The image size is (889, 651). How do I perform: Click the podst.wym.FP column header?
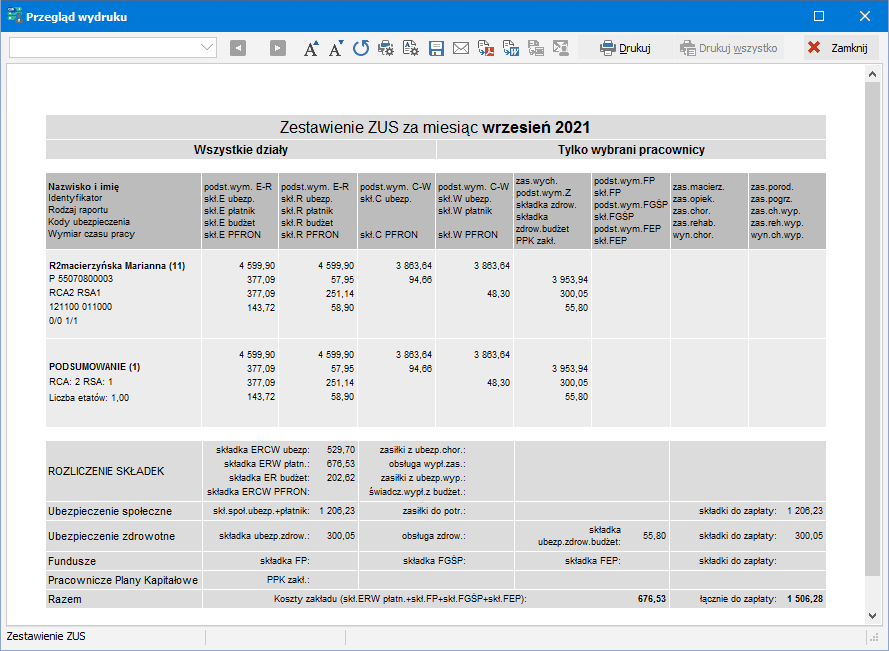coord(624,181)
